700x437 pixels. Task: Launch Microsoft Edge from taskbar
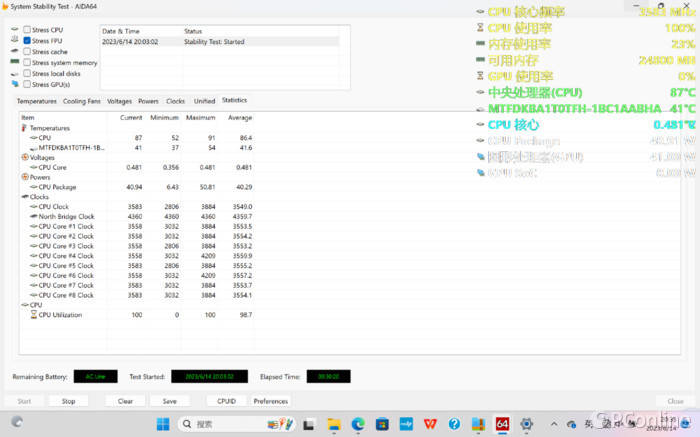pyautogui.click(x=358, y=424)
